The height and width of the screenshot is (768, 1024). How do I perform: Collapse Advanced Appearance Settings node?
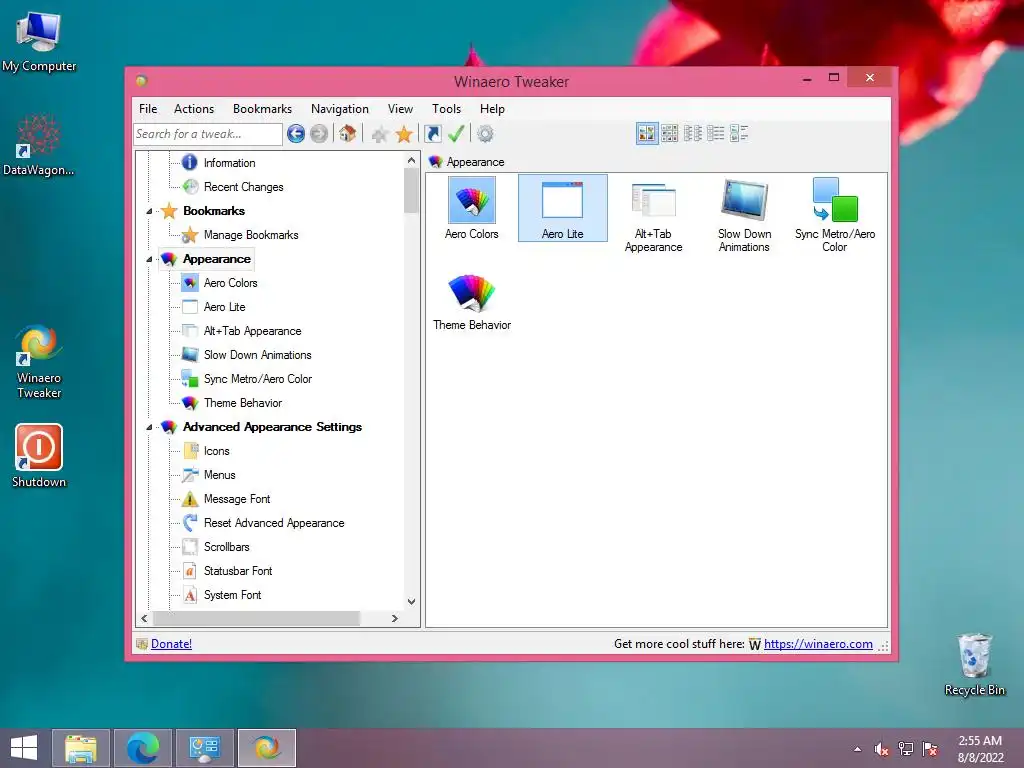click(150, 427)
